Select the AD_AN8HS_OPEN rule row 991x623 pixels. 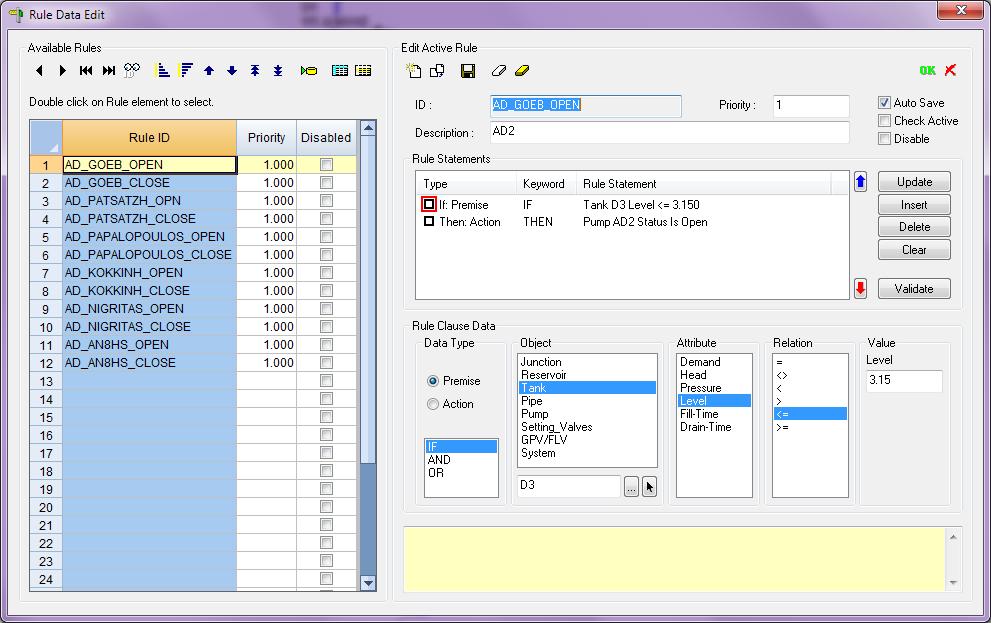[149, 344]
